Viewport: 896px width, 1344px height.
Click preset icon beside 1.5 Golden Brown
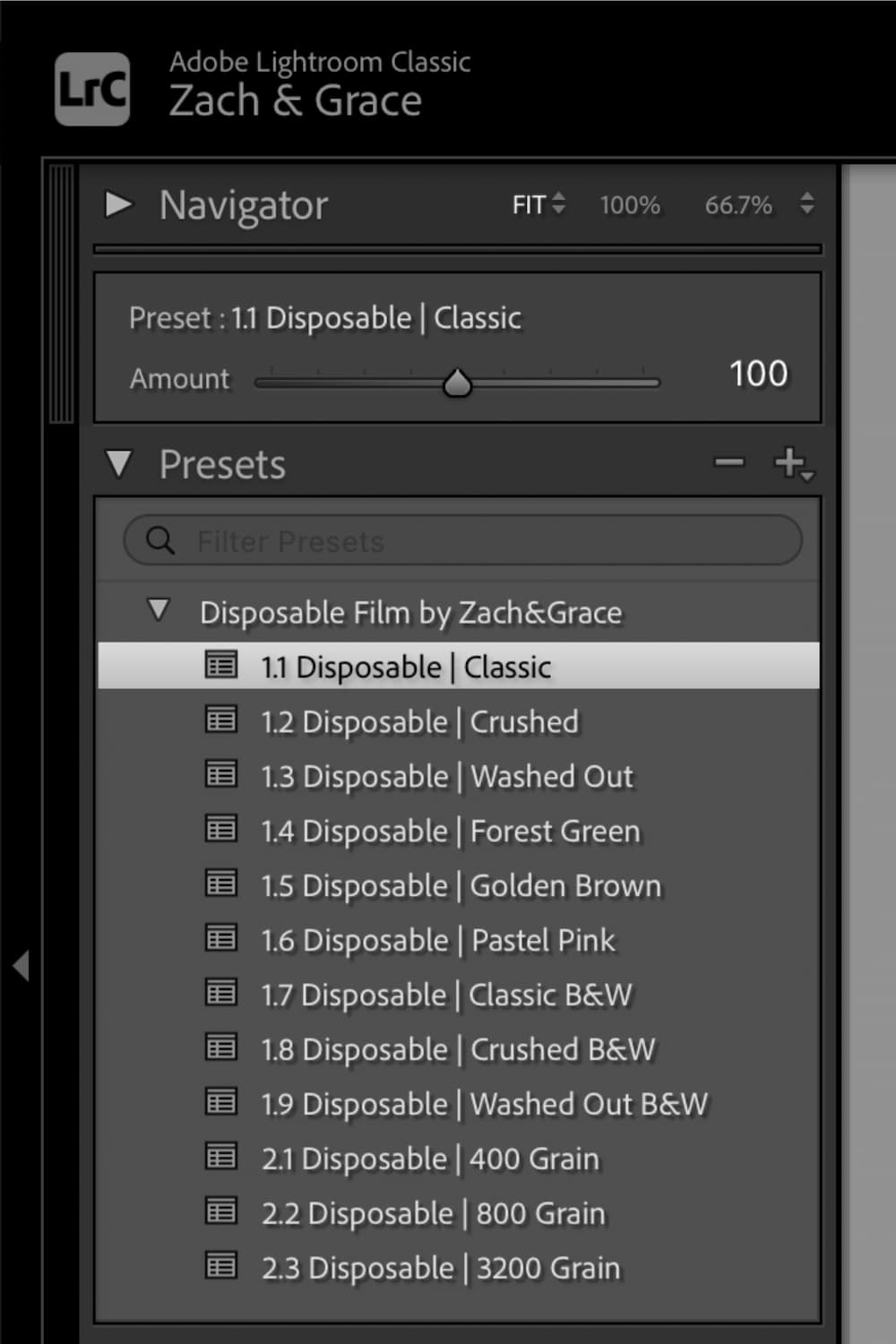click(x=221, y=883)
